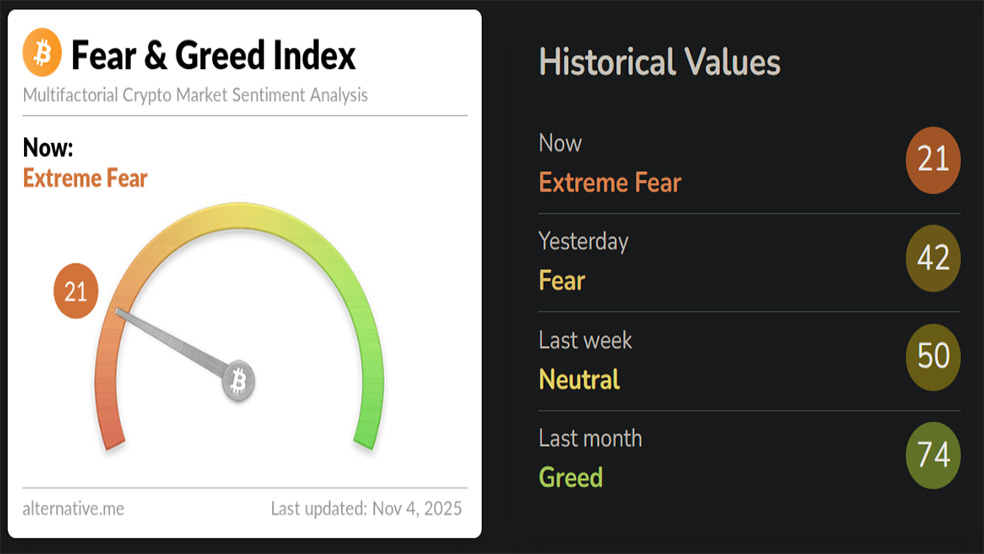The height and width of the screenshot is (554, 984).
Task: Click the Last updated Nov 4, 2025 text
Action: (366, 508)
